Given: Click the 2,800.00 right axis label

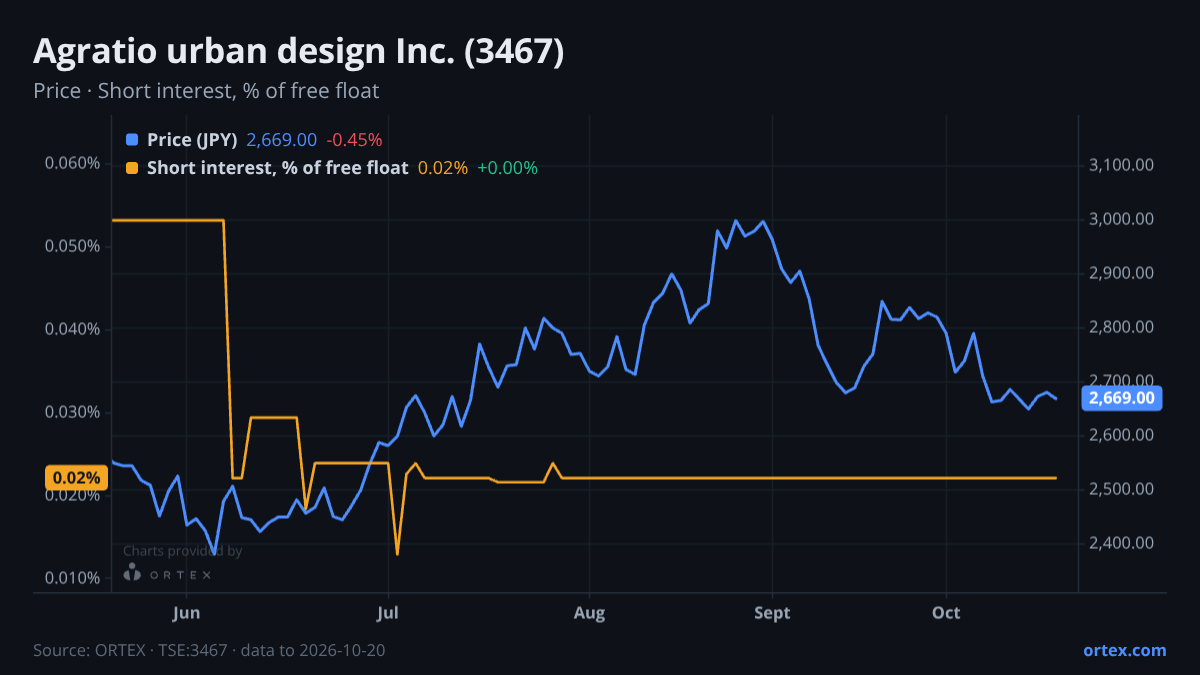Looking at the screenshot, I should click(x=1121, y=327).
